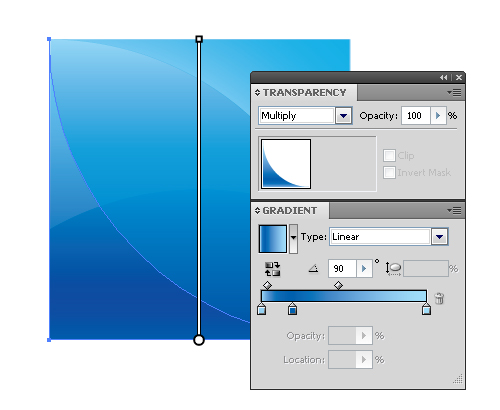The height and width of the screenshot is (410, 500).
Task: Click the reverse gradient icon
Action: (272, 269)
